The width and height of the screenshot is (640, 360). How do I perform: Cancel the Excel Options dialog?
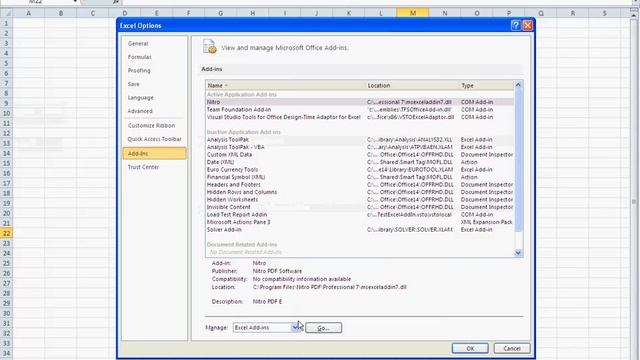click(512, 349)
